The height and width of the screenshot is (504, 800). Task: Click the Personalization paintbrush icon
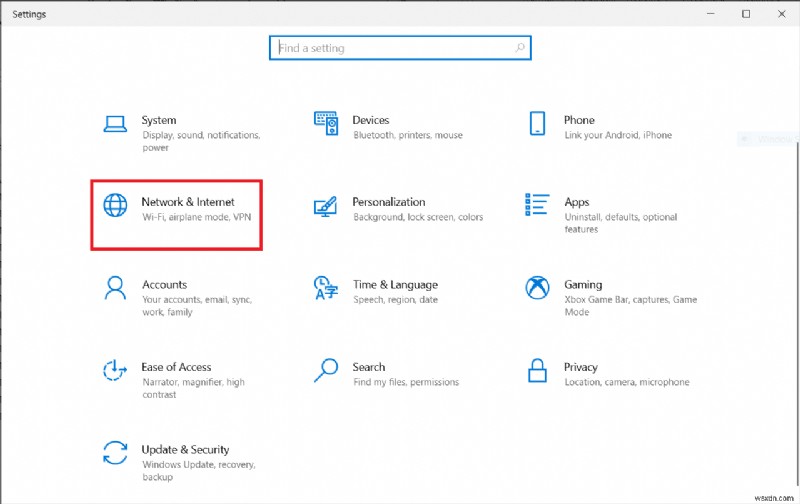click(x=326, y=206)
